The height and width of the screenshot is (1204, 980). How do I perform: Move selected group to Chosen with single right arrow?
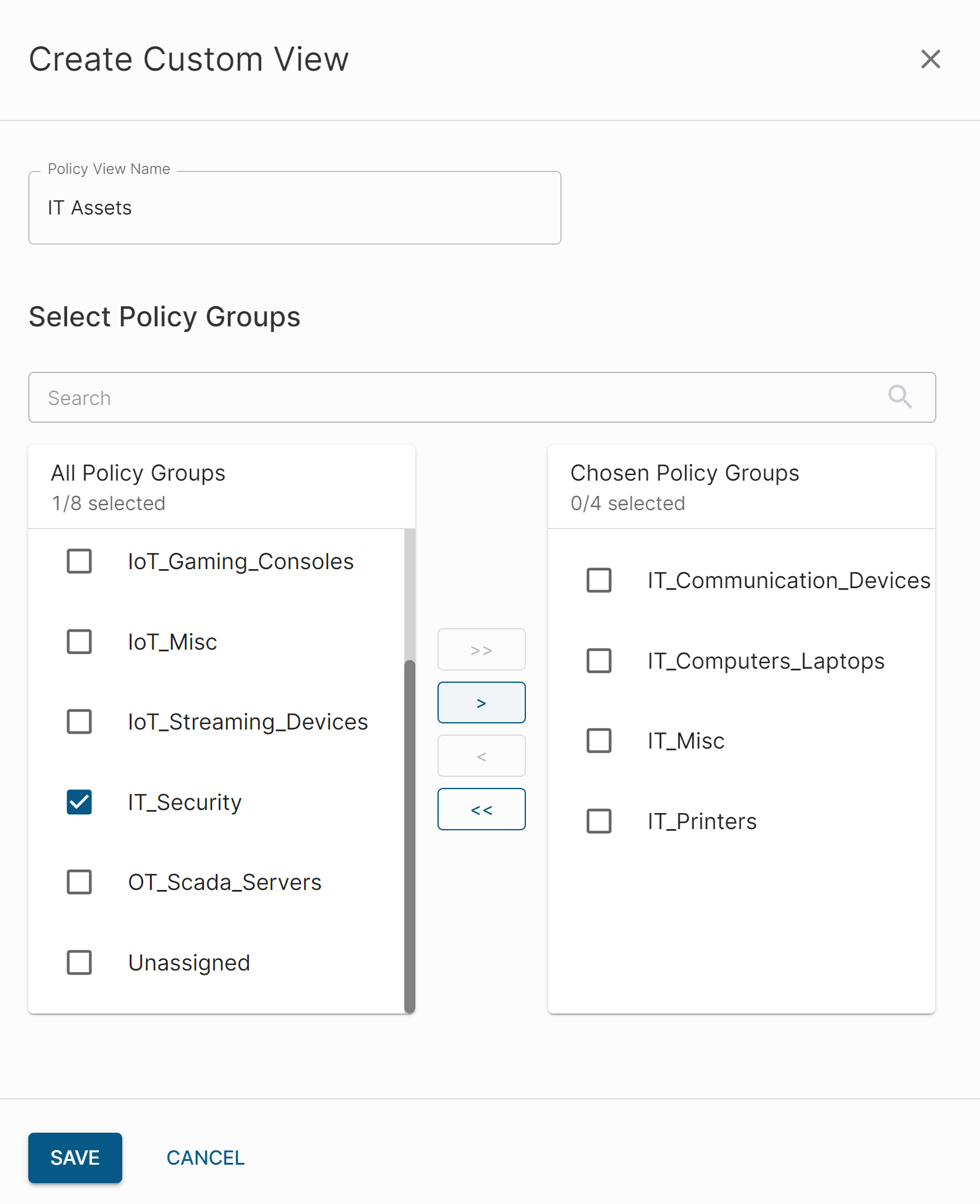pos(481,702)
